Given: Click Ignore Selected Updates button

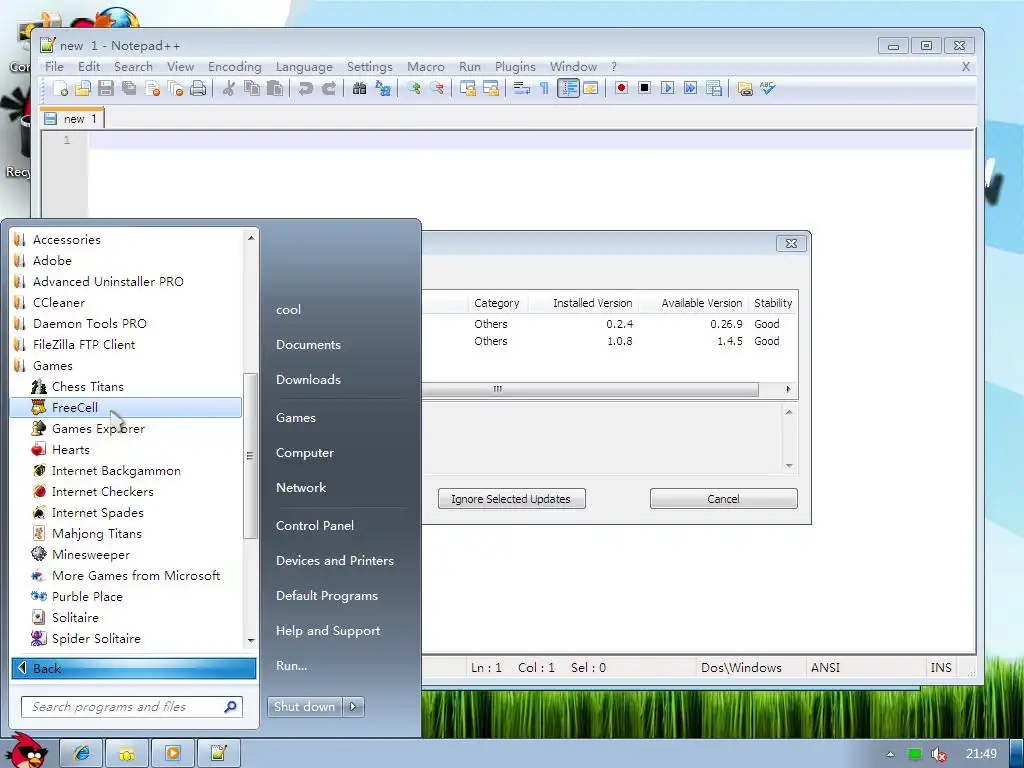Looking at the screenshot, I should 511,499.
